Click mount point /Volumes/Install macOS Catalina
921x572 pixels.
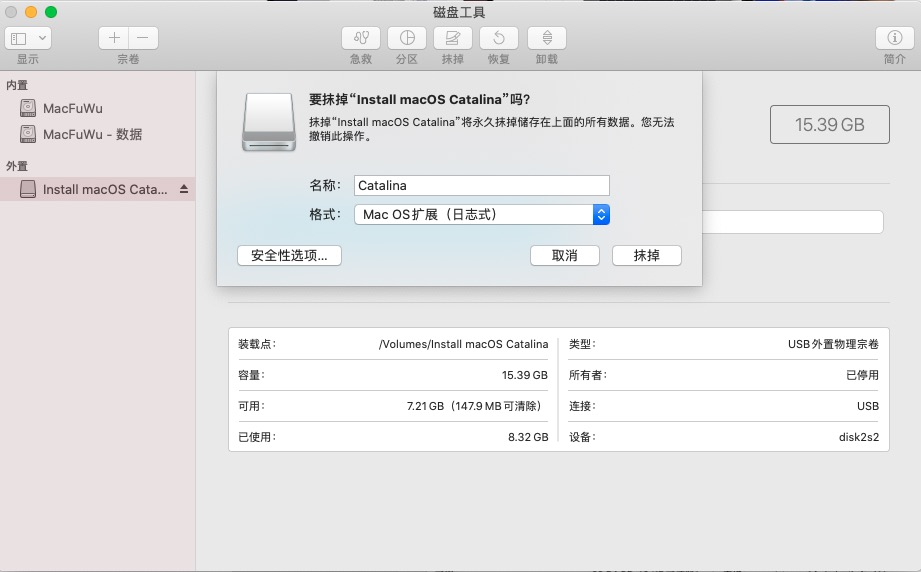[x=463, y=344]
